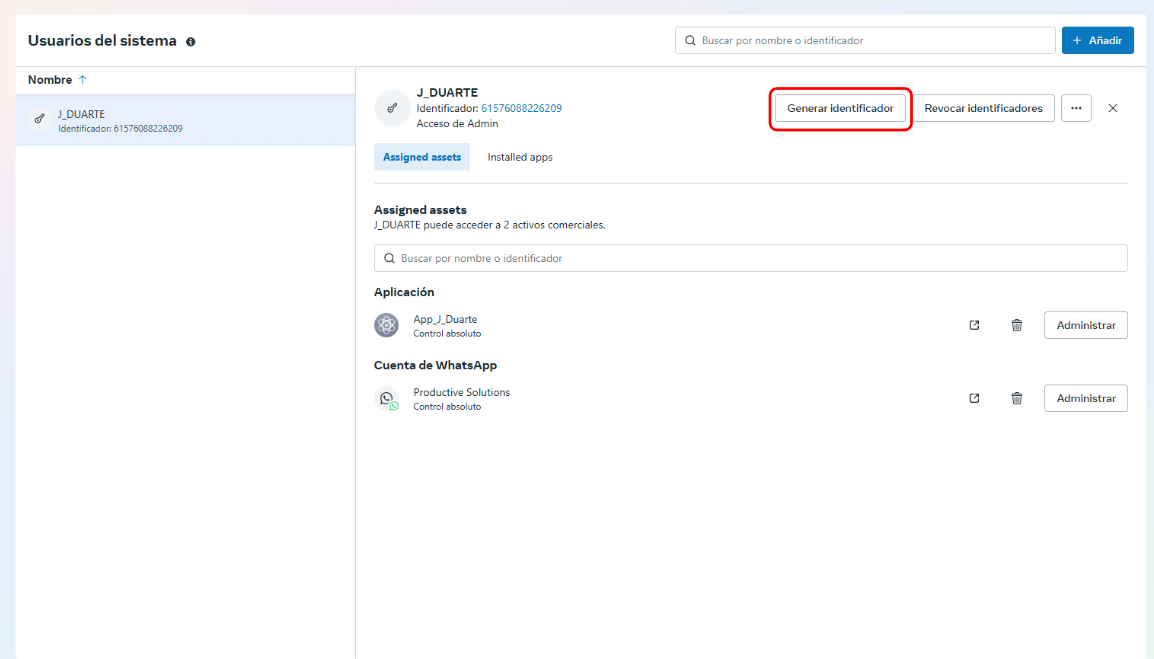The height and width of the screenshot is (659, 1154).
Task: Open identifier link 61576088226209 in header
Action: coord(521,108)
